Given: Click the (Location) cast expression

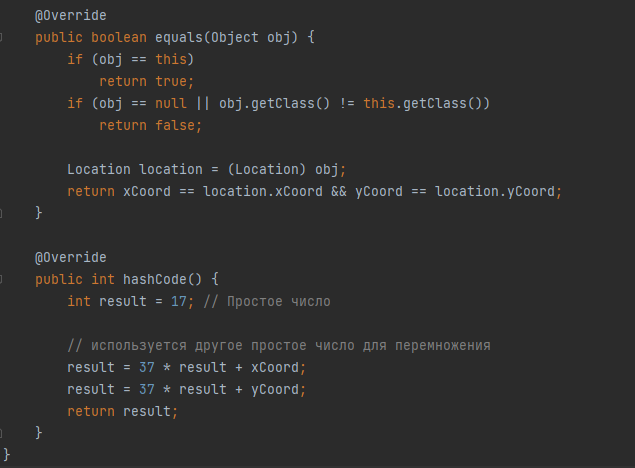Looking at the screenshot, I should 266,169.
